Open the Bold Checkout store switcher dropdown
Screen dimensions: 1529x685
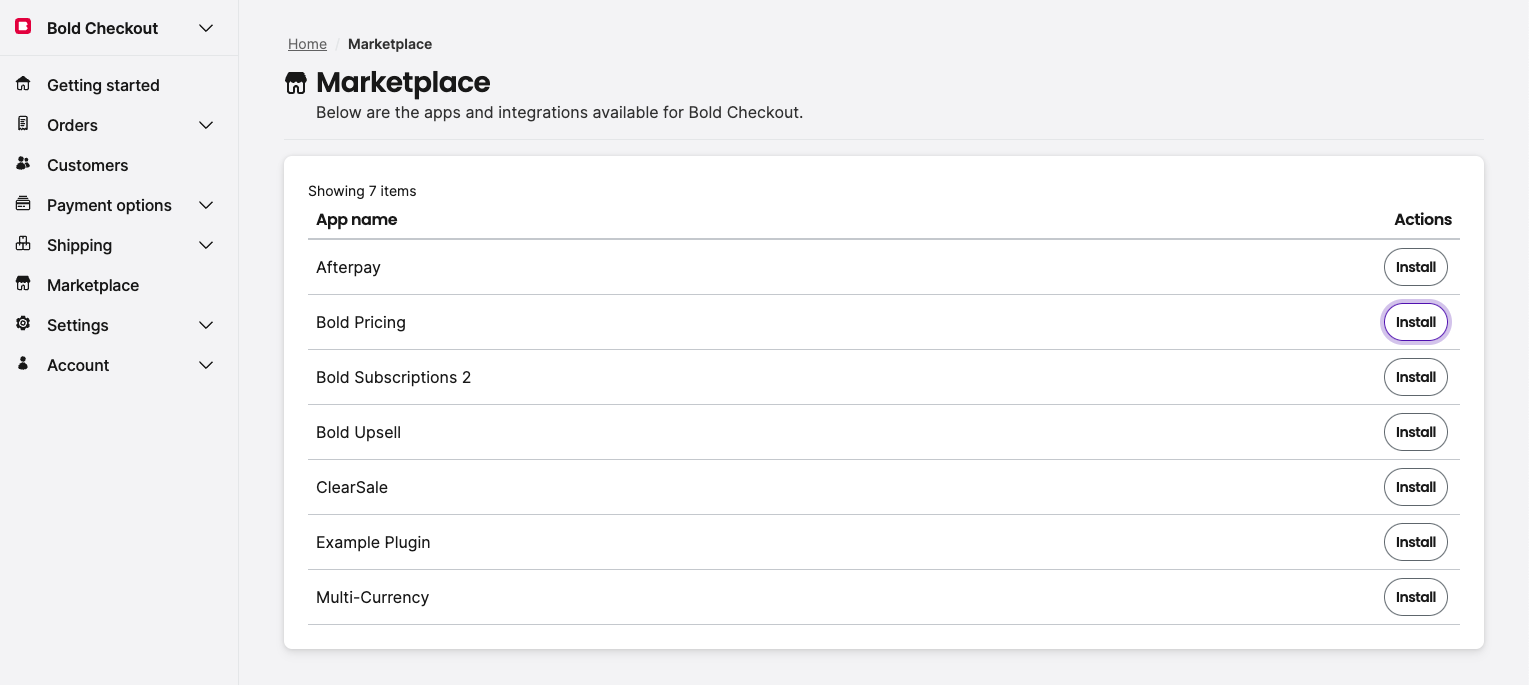206,28
